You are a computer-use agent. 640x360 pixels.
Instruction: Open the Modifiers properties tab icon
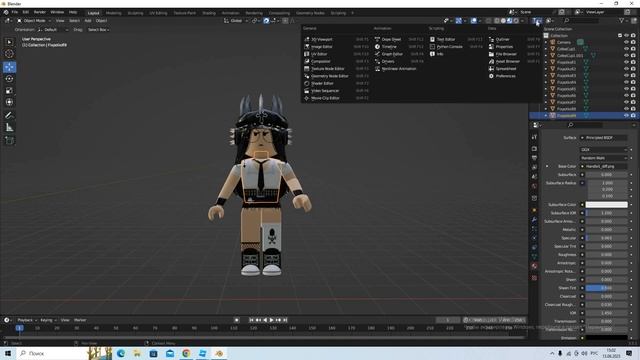pos(534,220)
